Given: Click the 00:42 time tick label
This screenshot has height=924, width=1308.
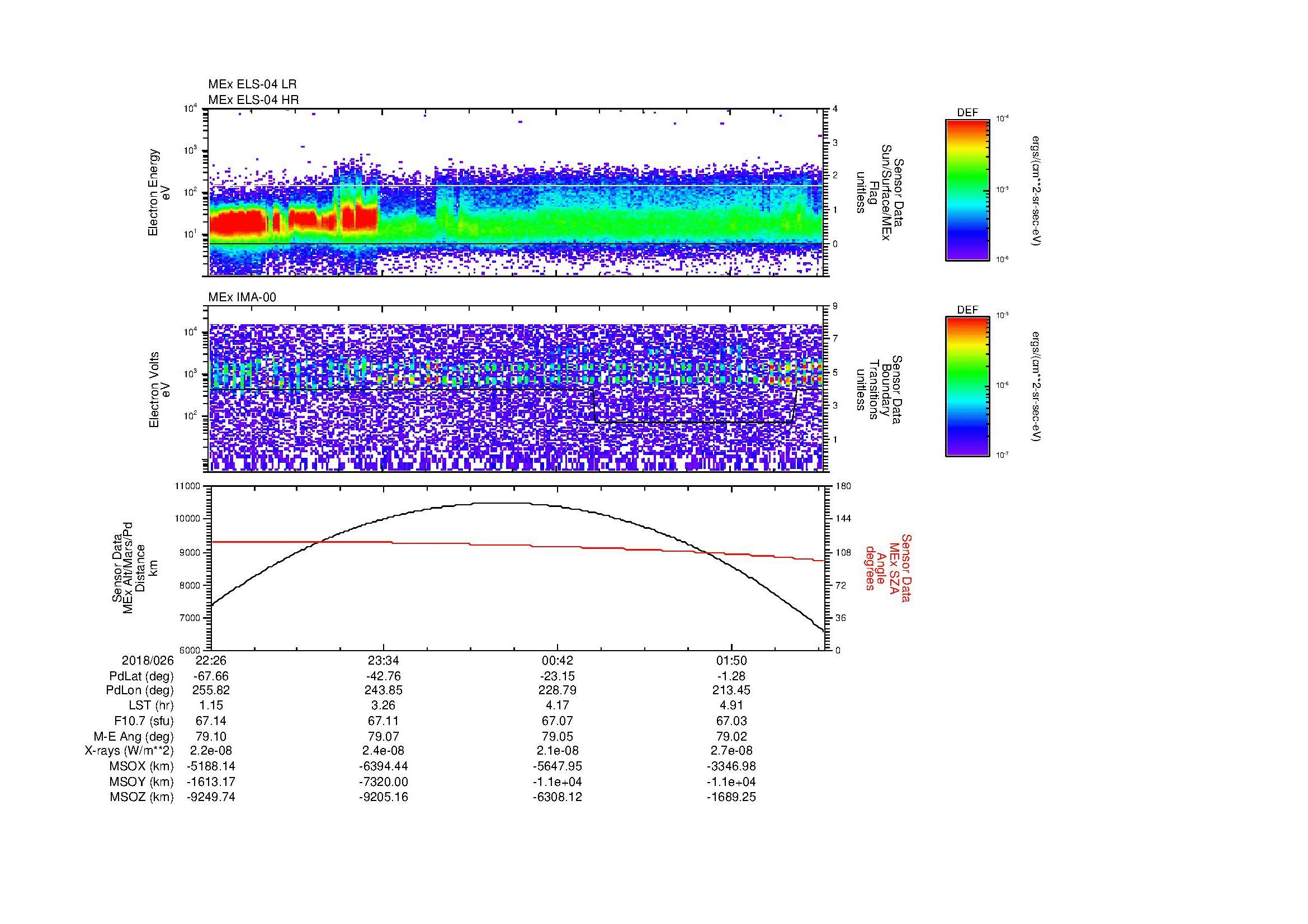Looking at the screenshot, I should 557,660.
